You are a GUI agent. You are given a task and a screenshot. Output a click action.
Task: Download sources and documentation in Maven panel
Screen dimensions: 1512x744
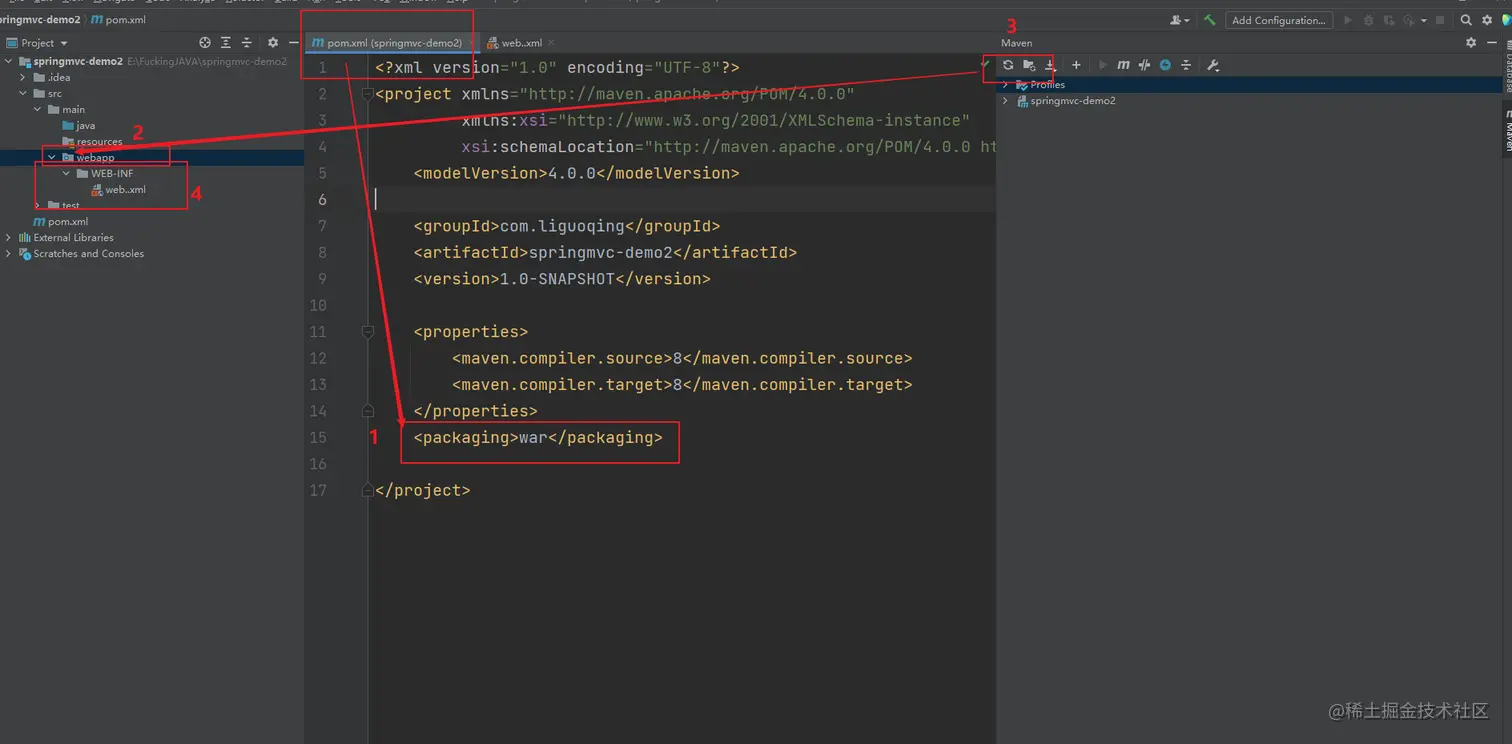pyautogui.click(x=1050, y=65)
